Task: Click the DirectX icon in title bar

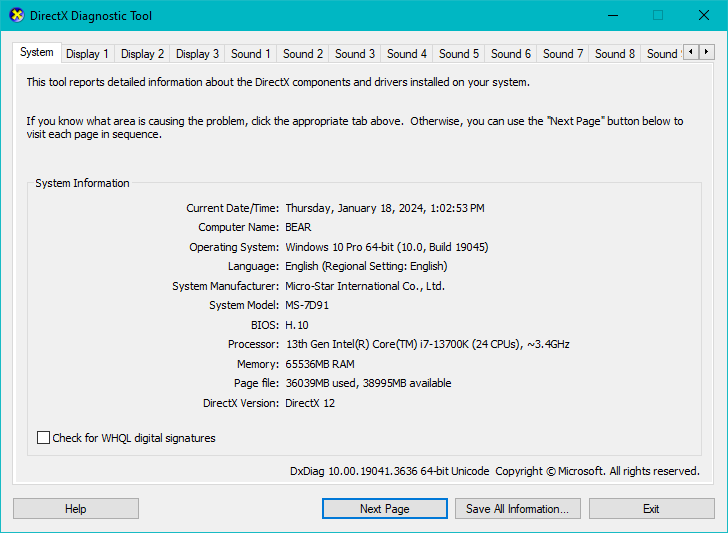Action: (16, 16)
